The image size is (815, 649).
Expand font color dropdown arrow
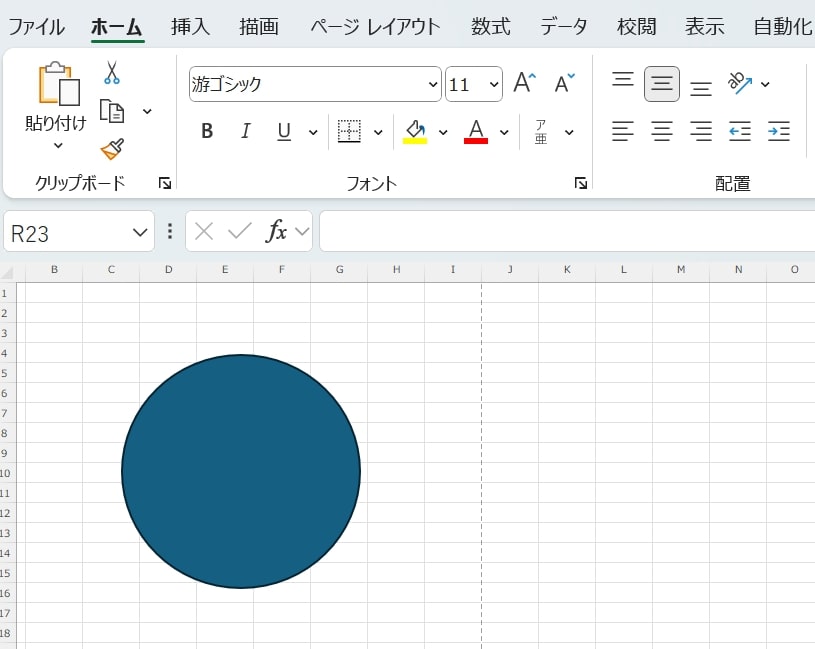click(x=504, y=132)
